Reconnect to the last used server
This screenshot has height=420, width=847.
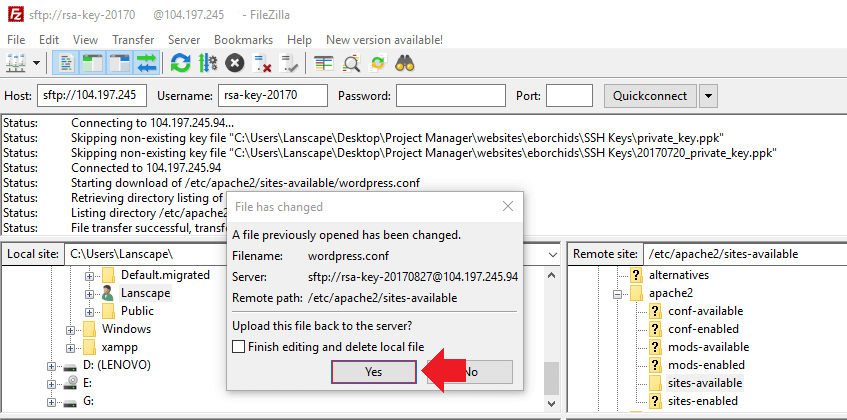[290, 63]
